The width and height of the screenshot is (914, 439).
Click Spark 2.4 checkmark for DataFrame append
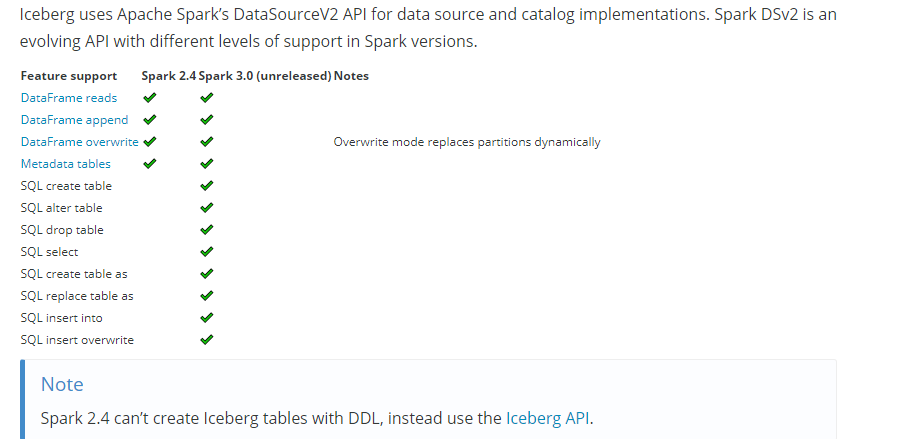[x=150, y=120]
